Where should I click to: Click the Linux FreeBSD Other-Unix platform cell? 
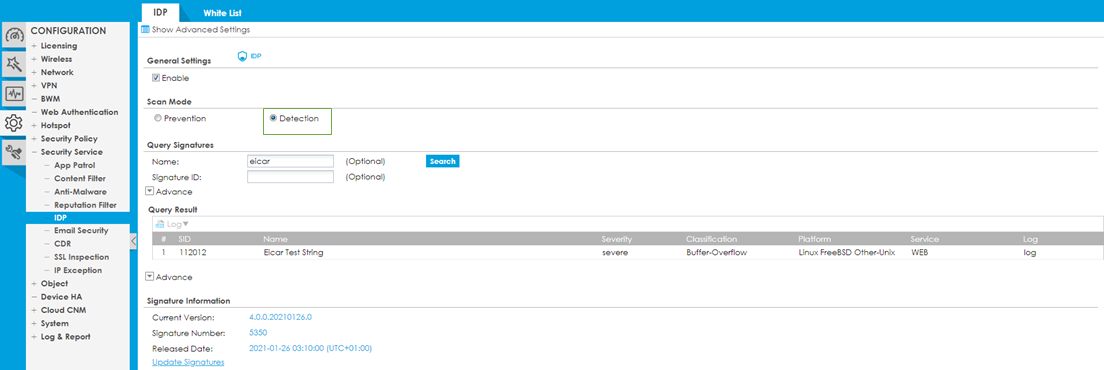[x=846, y=253]
